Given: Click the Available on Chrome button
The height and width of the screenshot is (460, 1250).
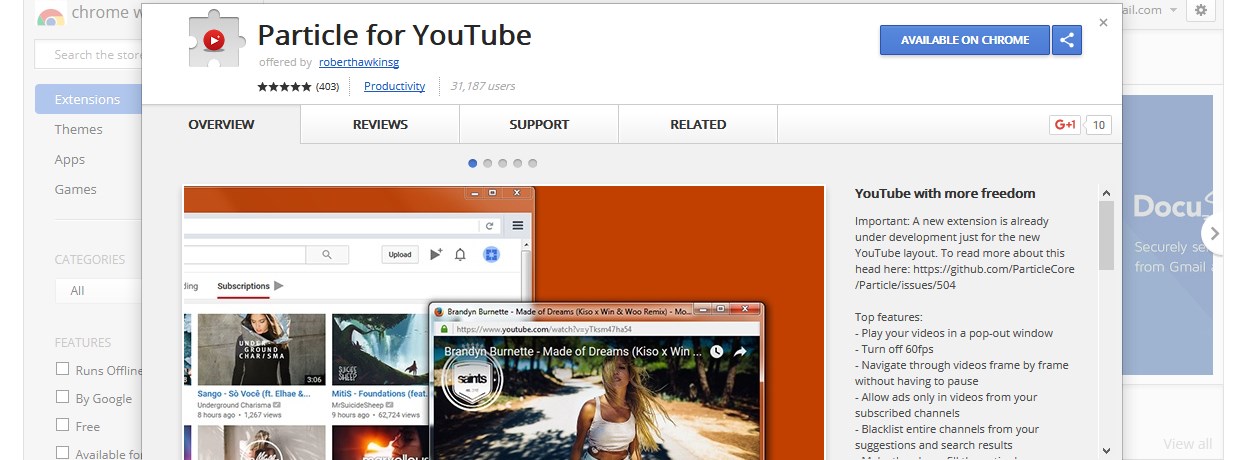Looking at the screenshot, I should pos(965,40).
